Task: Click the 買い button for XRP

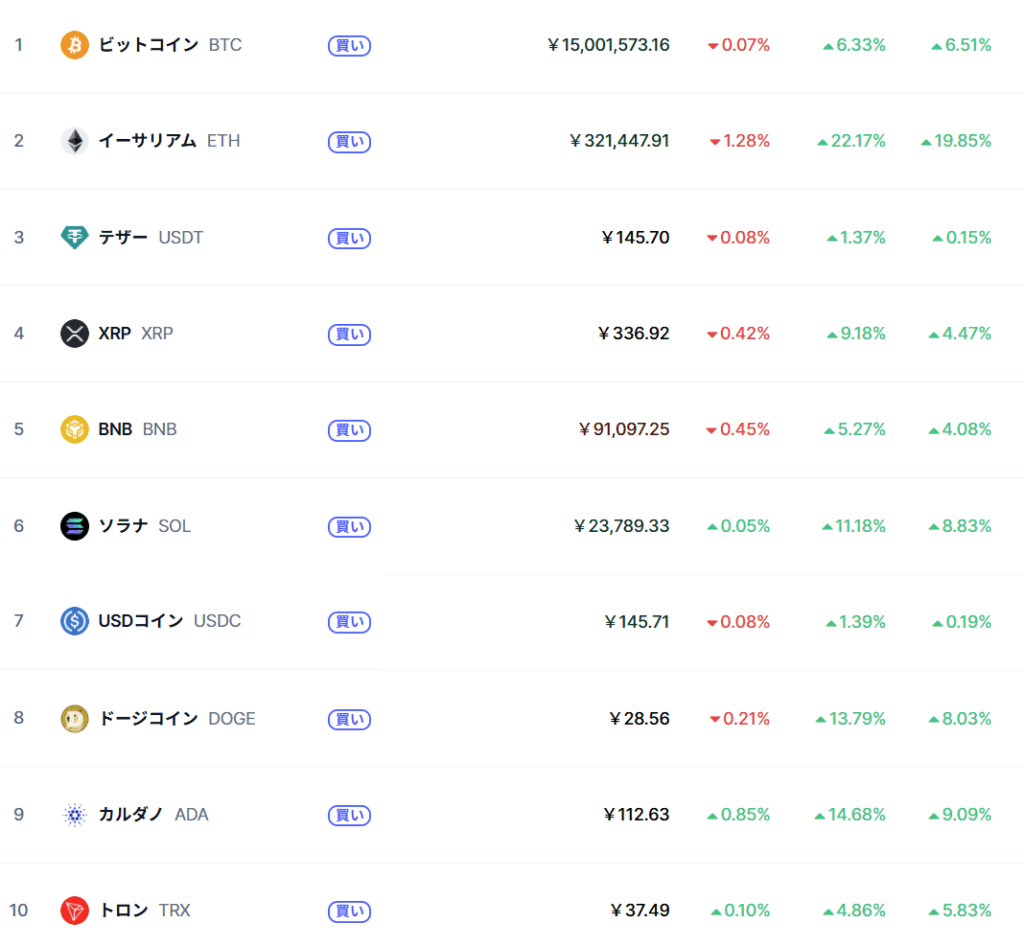Action: pyautogui.click(x=349, y=334)
